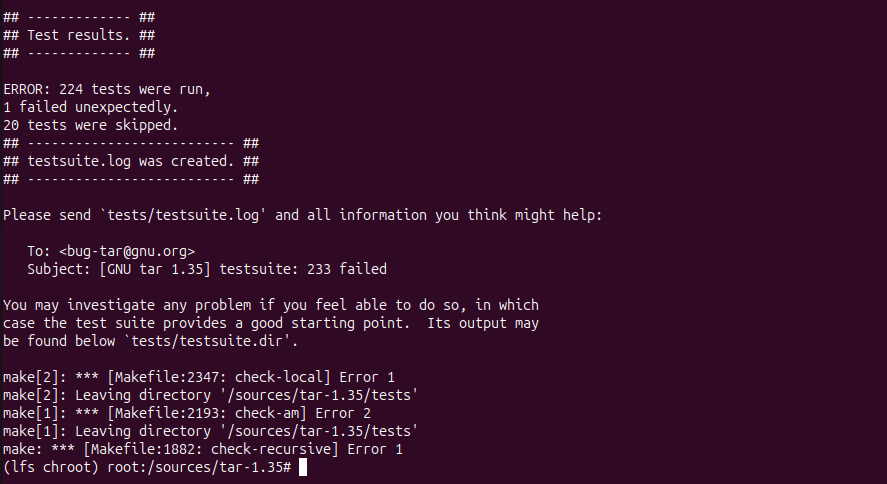The image size is (887, 484).
Task: Click the "(lfs chroot)" prompt prefix
Action: tap(50, 467)
